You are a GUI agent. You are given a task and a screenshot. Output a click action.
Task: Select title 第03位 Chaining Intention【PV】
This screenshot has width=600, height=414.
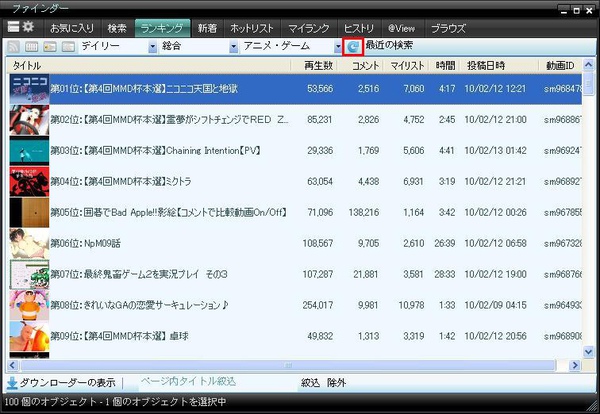(155, 151)
